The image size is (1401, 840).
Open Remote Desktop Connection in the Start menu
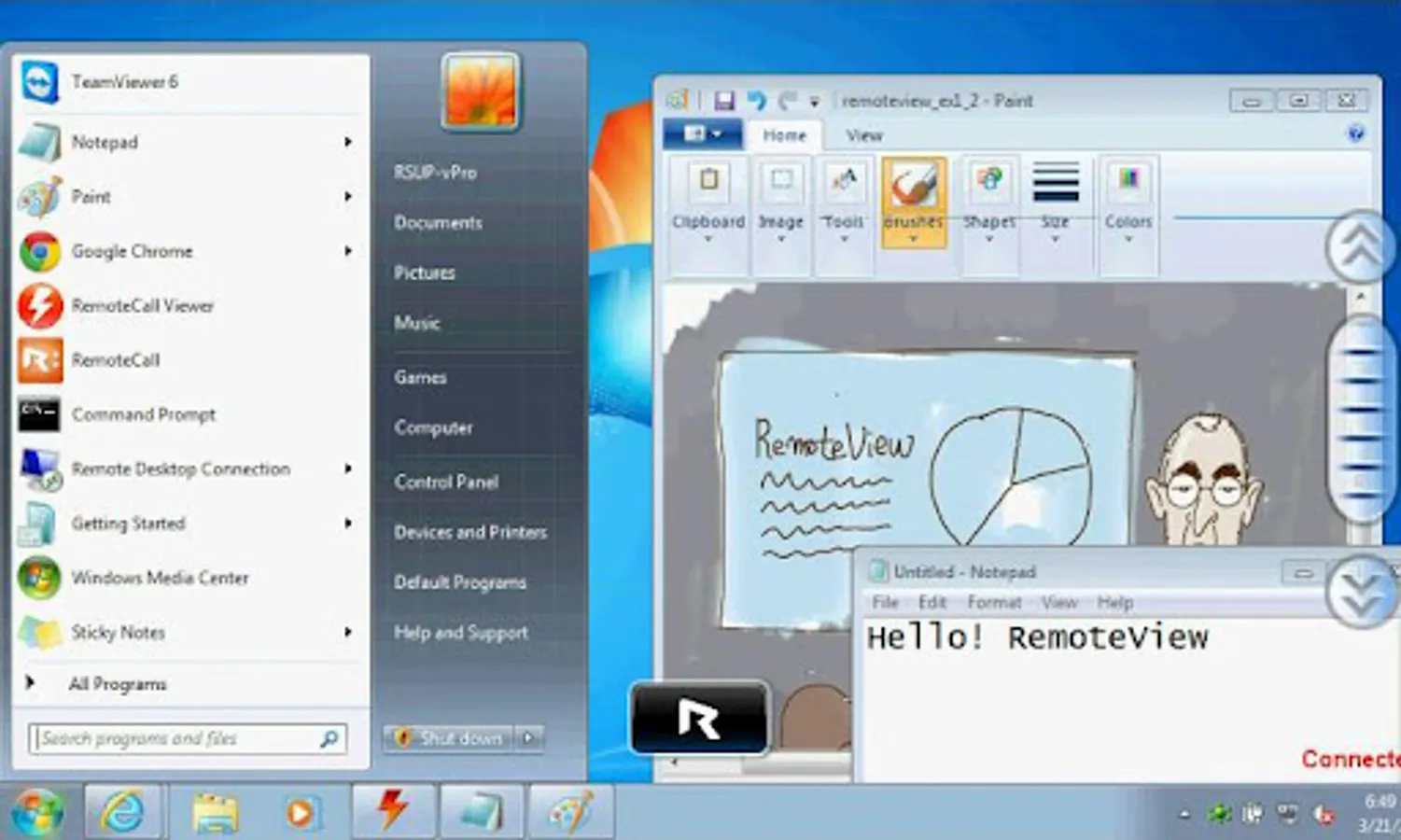click(190, 469)
